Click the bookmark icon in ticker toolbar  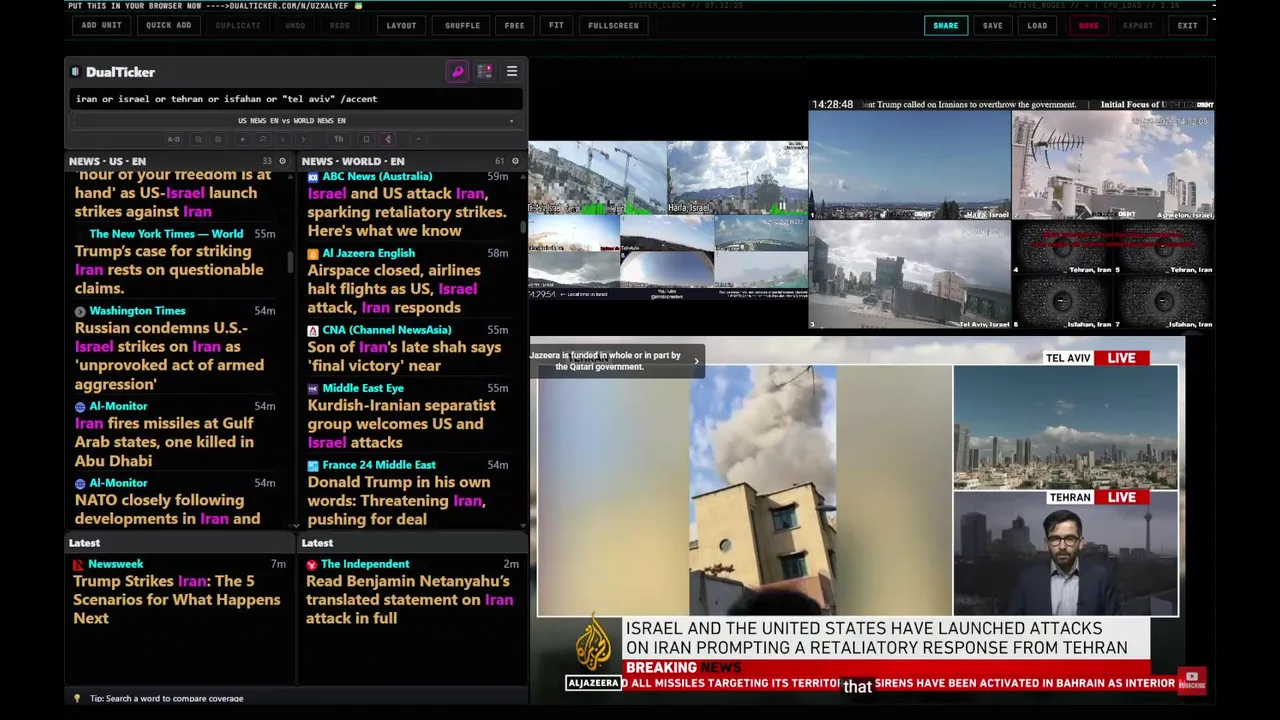[x=366, y=139]
